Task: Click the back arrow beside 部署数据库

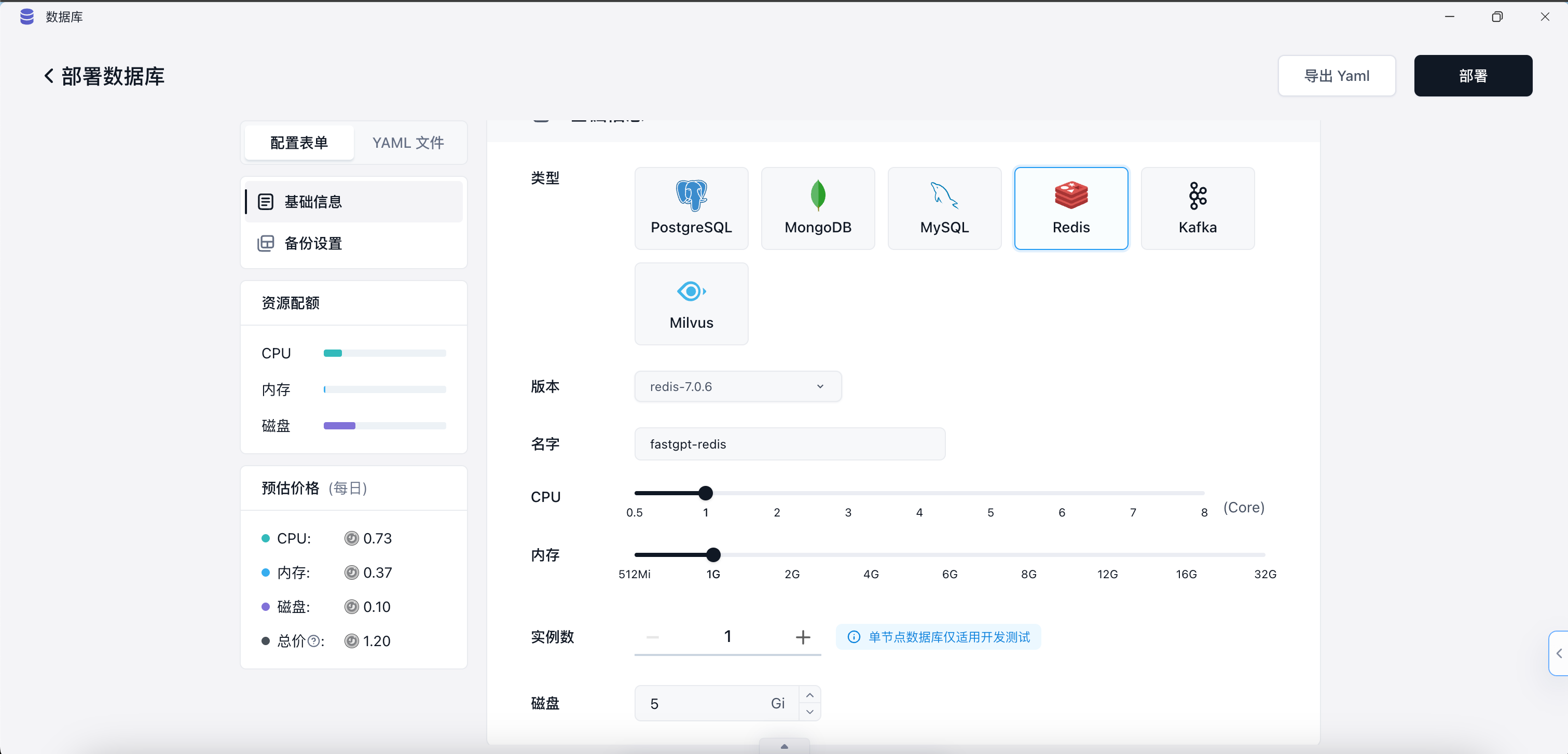Action: [49, 76]
